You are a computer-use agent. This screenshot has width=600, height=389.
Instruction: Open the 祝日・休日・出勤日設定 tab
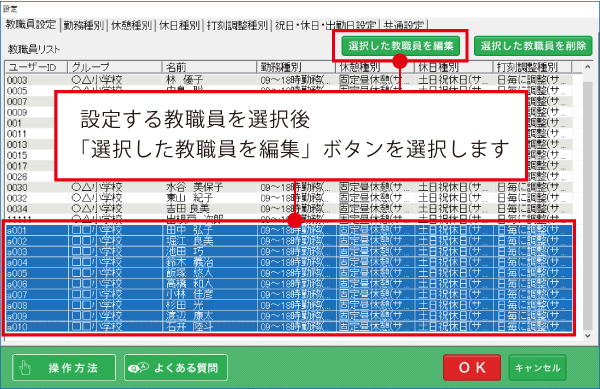325,26
